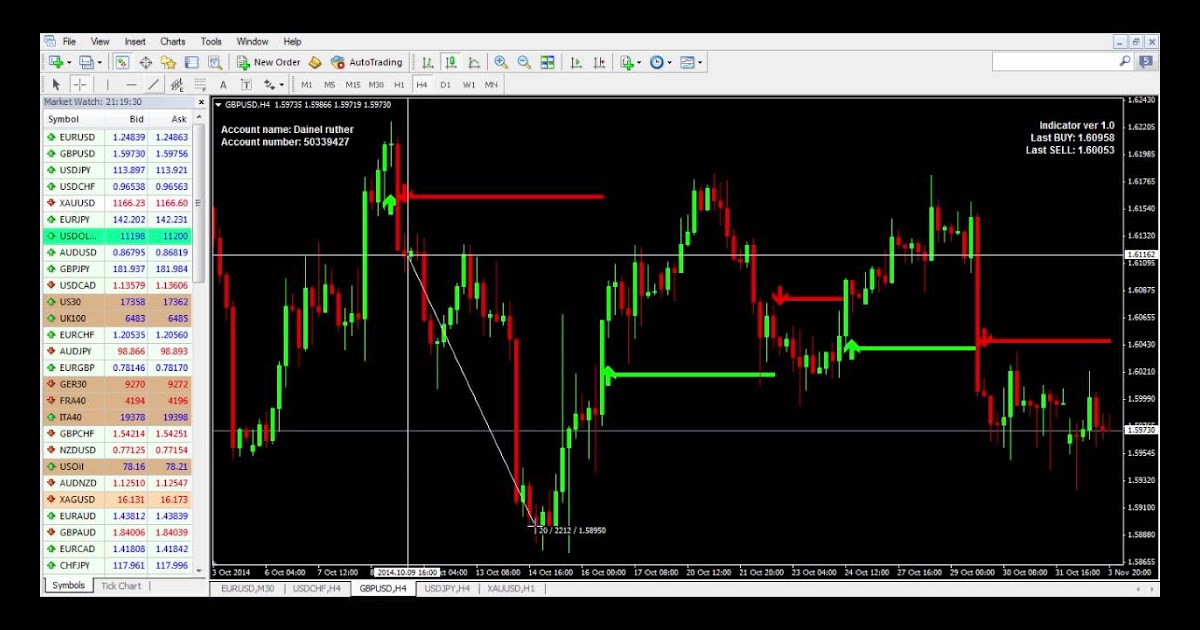Select the equidistant channel tool
The image size is (1200, 630).
point(177,85)
